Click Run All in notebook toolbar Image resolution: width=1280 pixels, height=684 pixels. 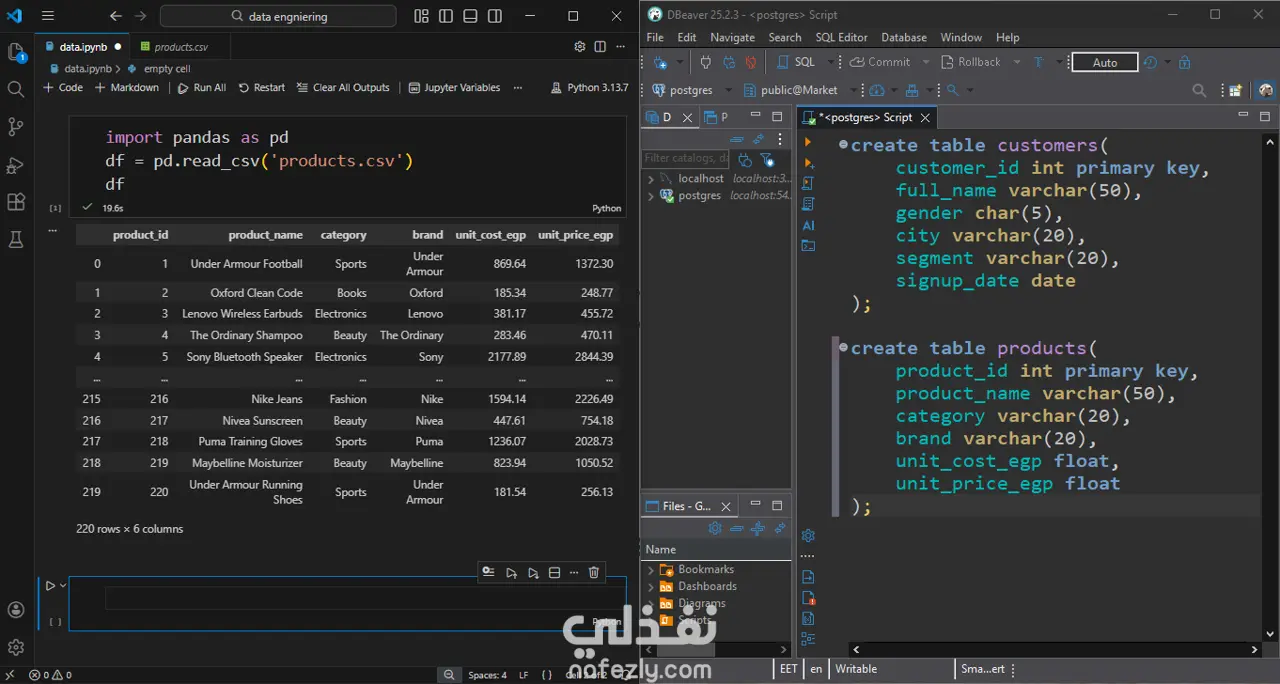point(202,88)
